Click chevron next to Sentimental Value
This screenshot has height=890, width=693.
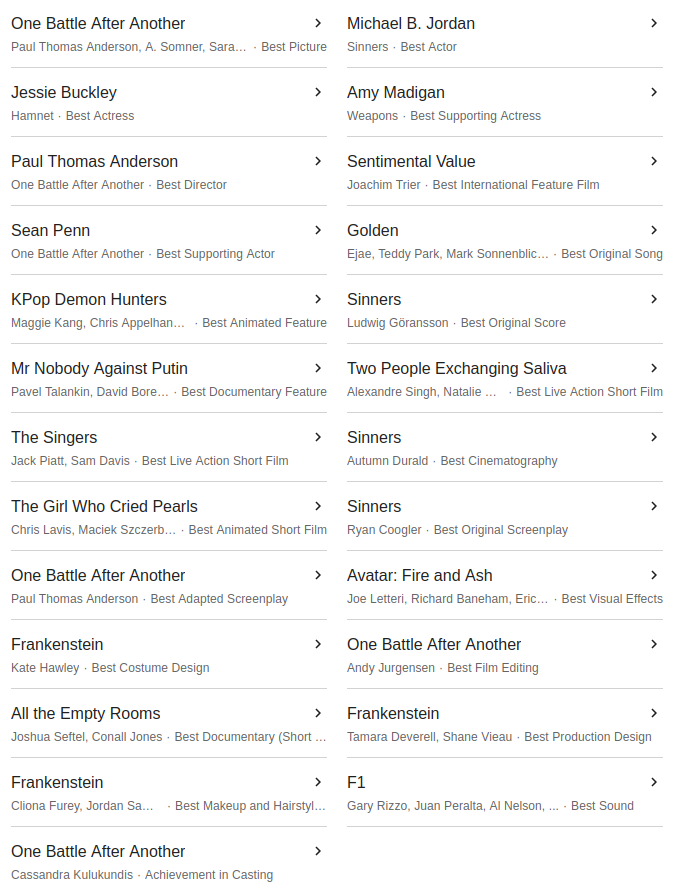point(654,161)
